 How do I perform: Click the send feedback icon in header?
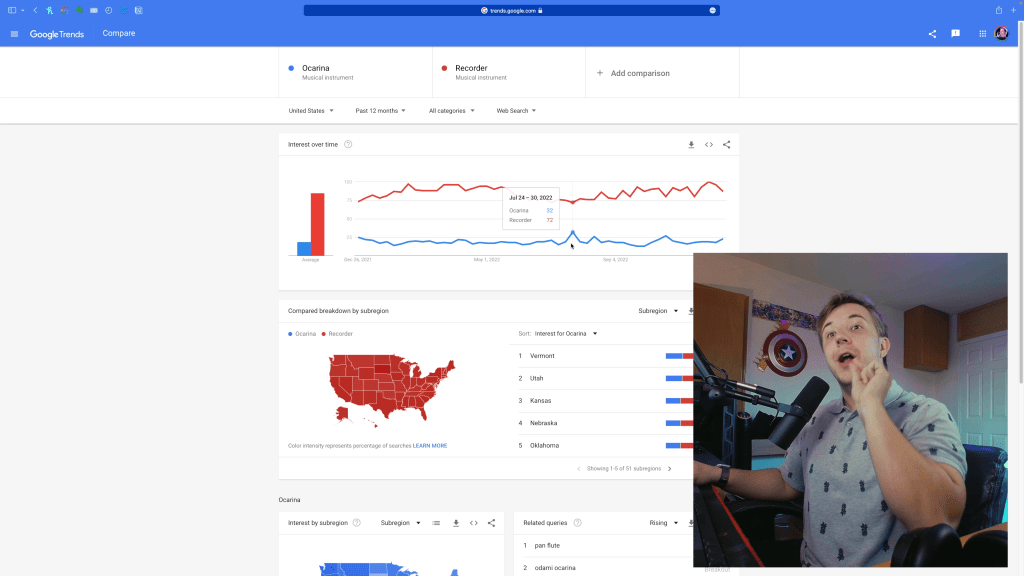pyautogui.click(x=956, y=34)
